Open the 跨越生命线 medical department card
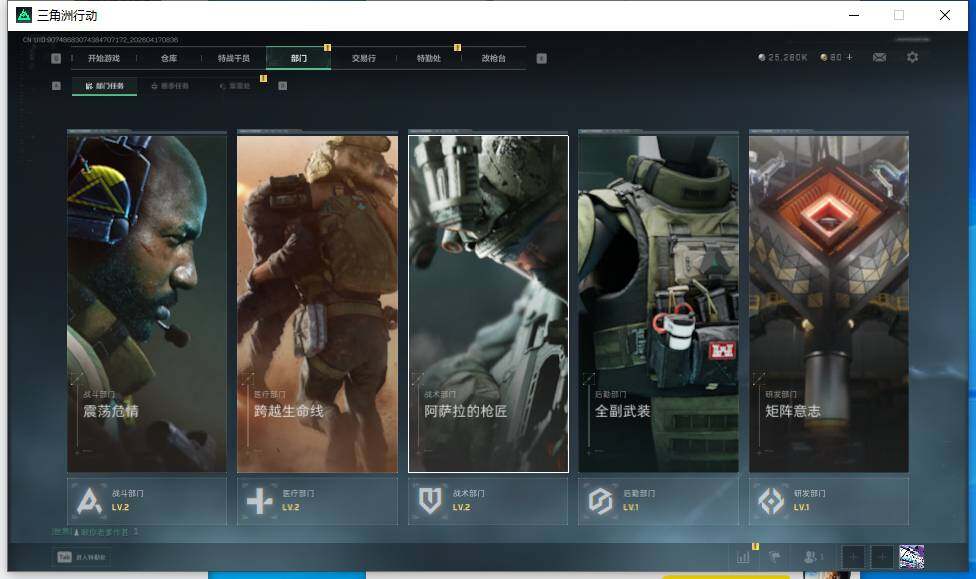Screen dimensions: 976x579 (x=317, y=304)
